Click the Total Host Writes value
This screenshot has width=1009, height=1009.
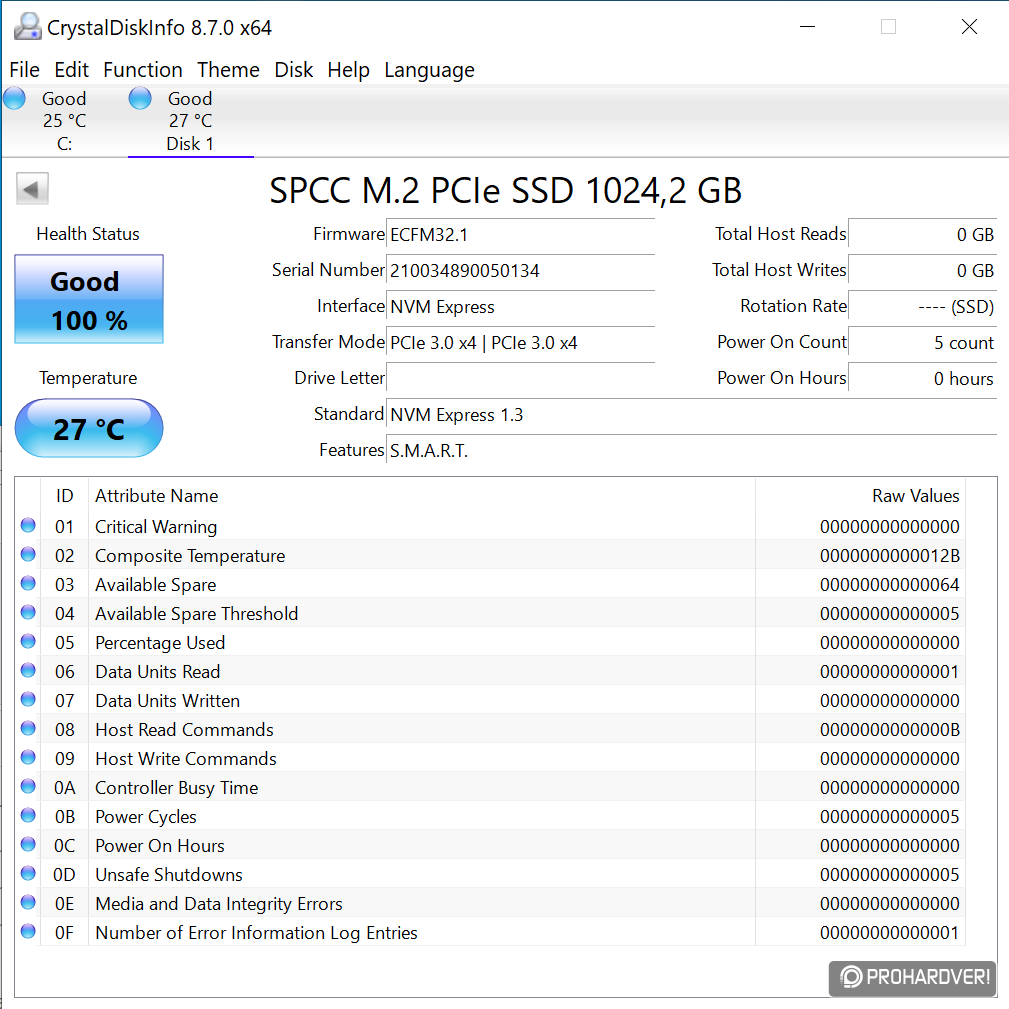pyautogui.click(x=923, y=270)
